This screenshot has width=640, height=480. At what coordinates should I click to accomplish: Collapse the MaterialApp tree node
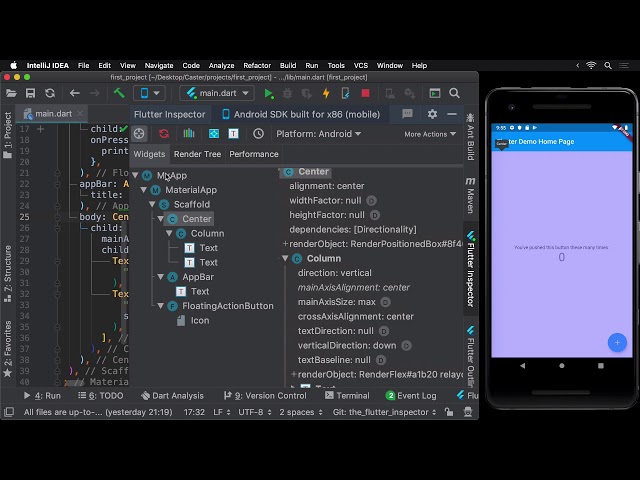[144, 190]
